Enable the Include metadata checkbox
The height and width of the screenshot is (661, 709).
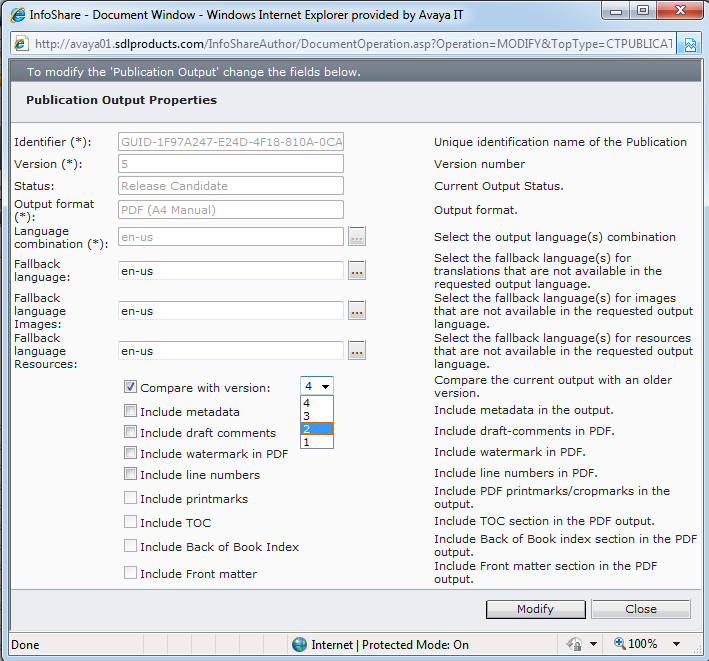[130, 411]
